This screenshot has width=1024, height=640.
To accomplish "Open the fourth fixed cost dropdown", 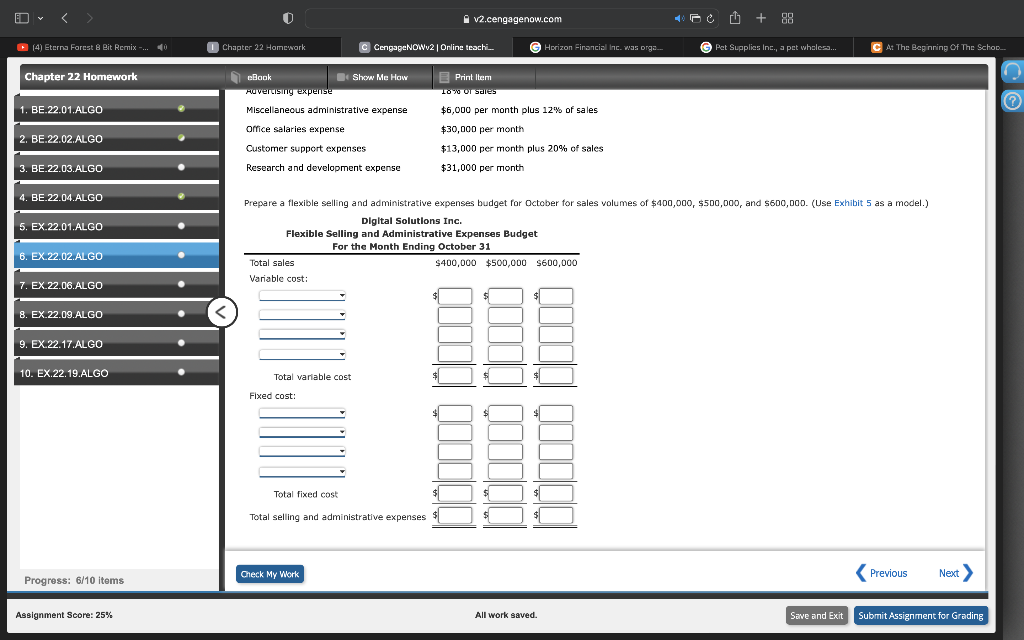I will [x=302, y=472].
